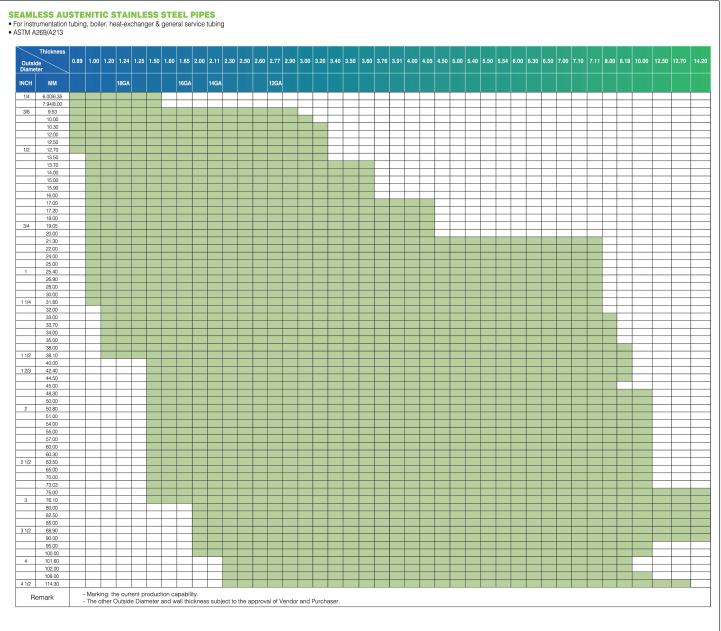Select the 76.10 mm diameter row
The height and width of the screenshot is (631, 721).
pos(53,499)
